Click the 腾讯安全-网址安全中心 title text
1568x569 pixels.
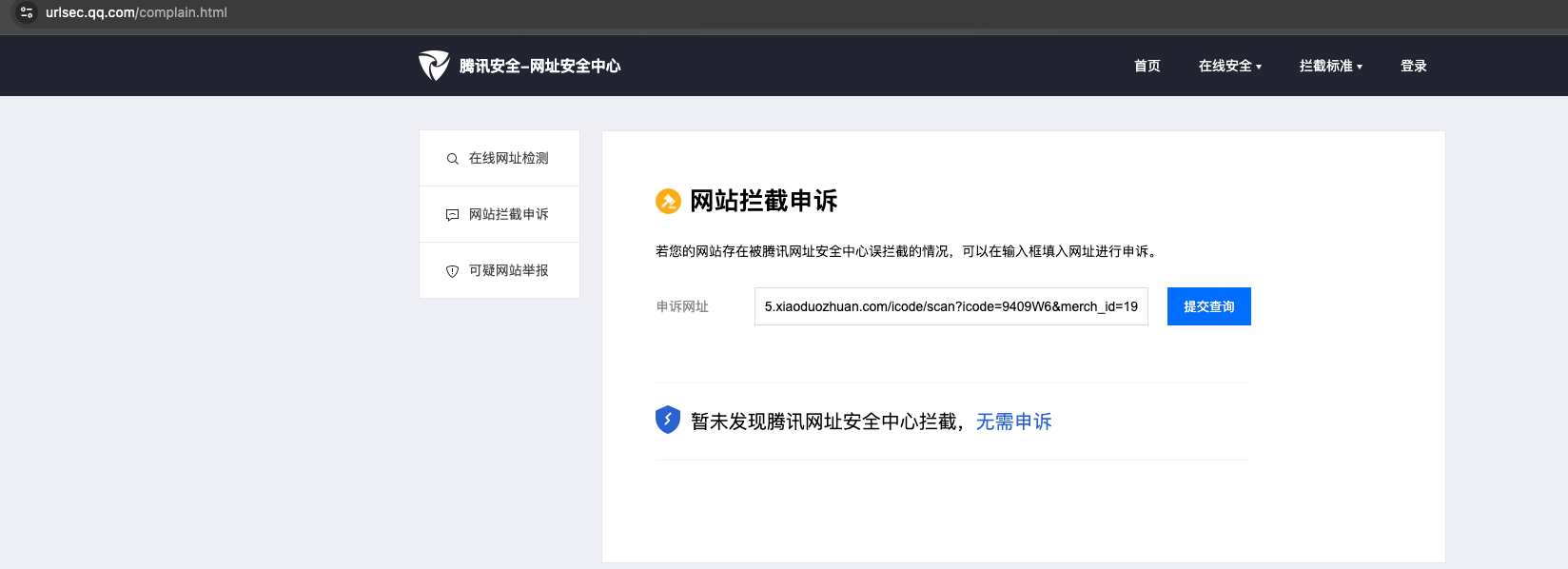540,66
